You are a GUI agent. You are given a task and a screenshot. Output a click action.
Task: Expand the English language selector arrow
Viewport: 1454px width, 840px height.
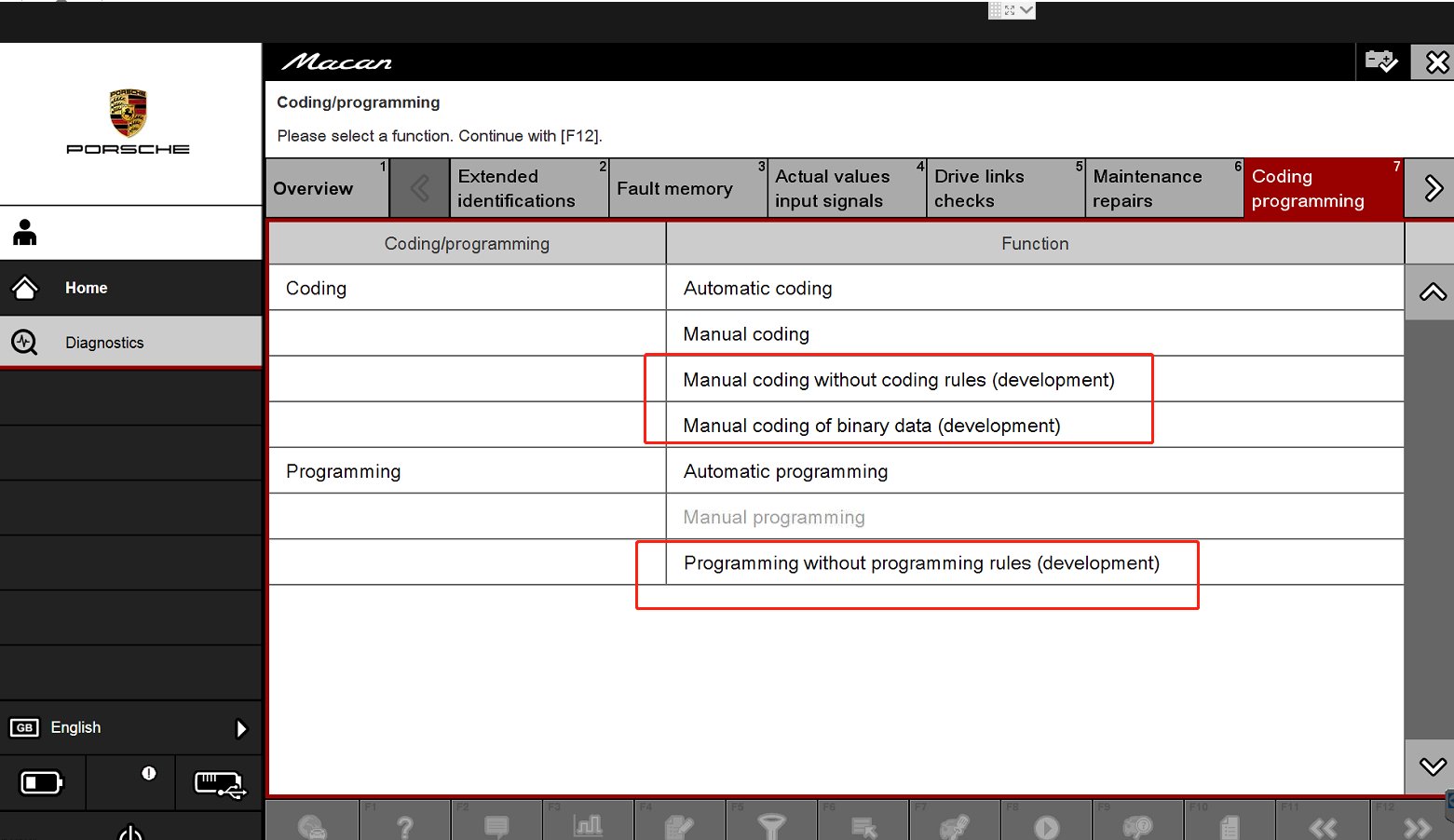click(241, 728)
